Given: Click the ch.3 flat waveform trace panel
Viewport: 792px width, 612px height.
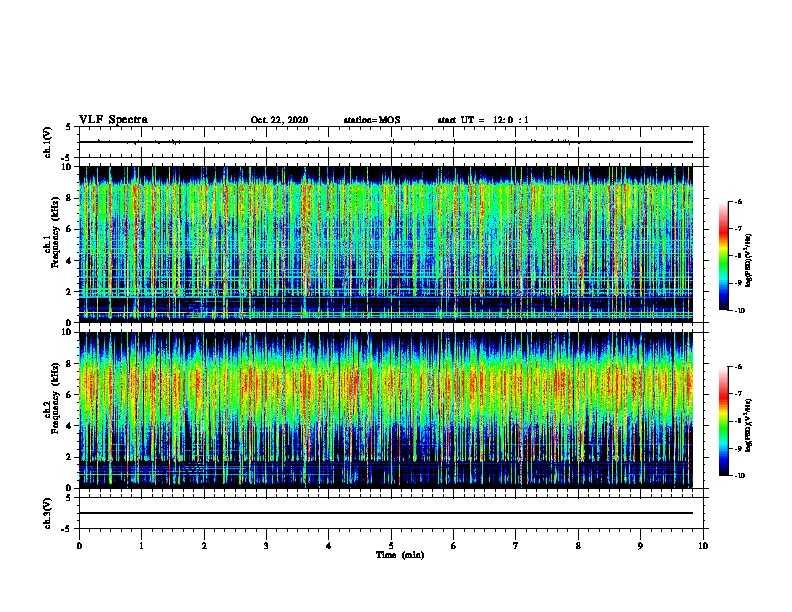Looking at the screenshot, I should (x=391, y=513).
